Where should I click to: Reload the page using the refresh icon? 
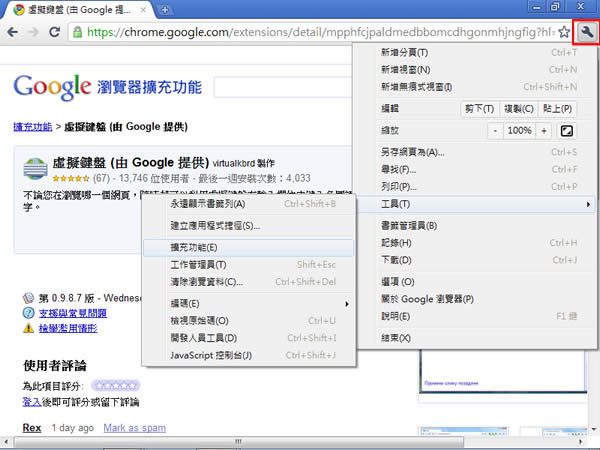click(55, 32)
